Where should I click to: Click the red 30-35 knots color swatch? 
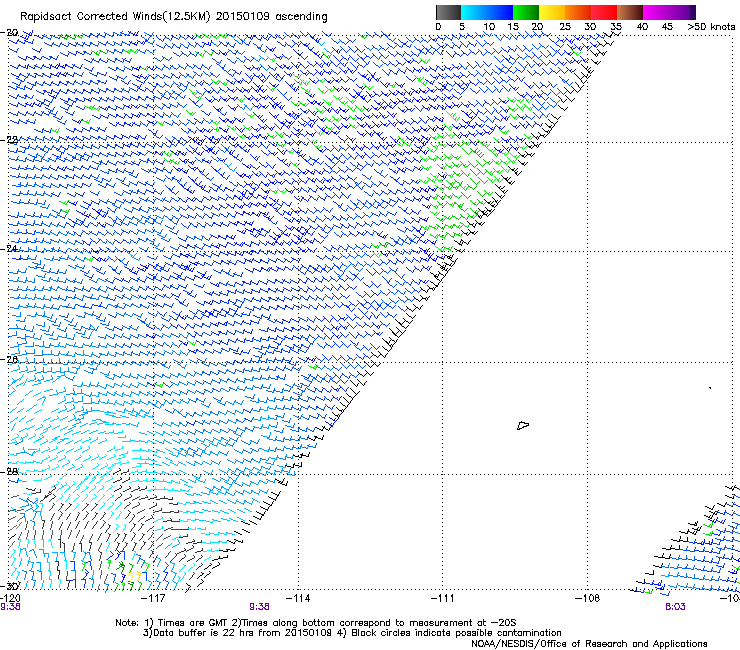[x=604, y=12]
